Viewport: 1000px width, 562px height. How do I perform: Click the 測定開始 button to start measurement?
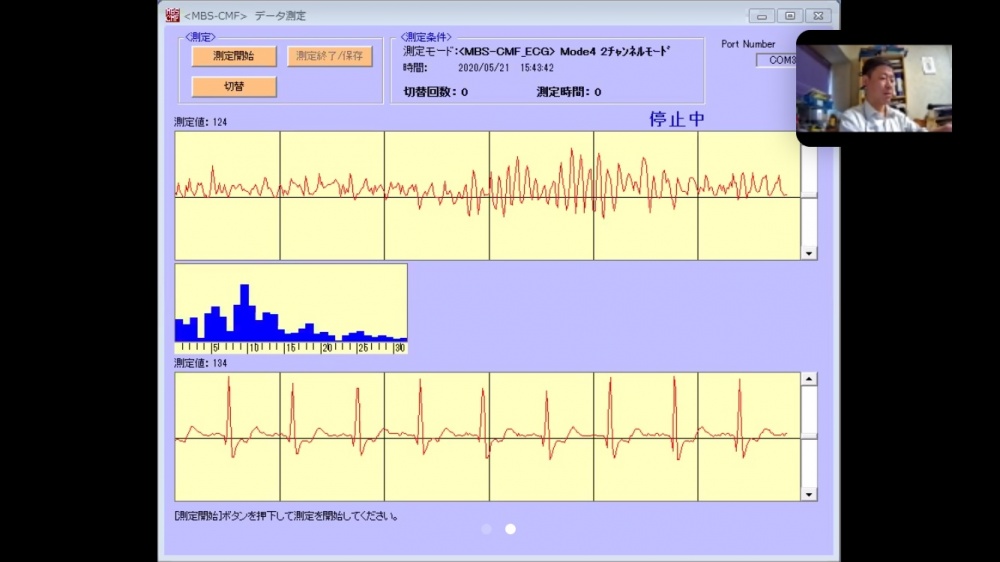[234, 57]
